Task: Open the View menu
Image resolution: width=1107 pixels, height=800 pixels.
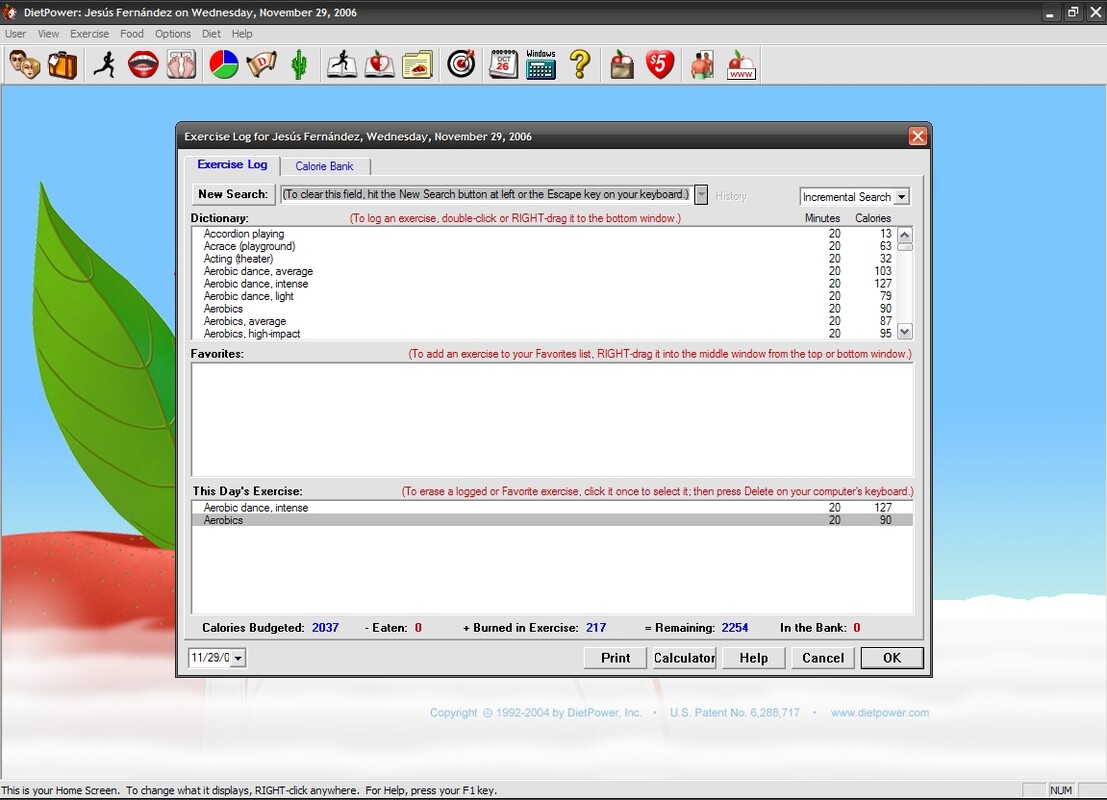Action: click(48, 34)
